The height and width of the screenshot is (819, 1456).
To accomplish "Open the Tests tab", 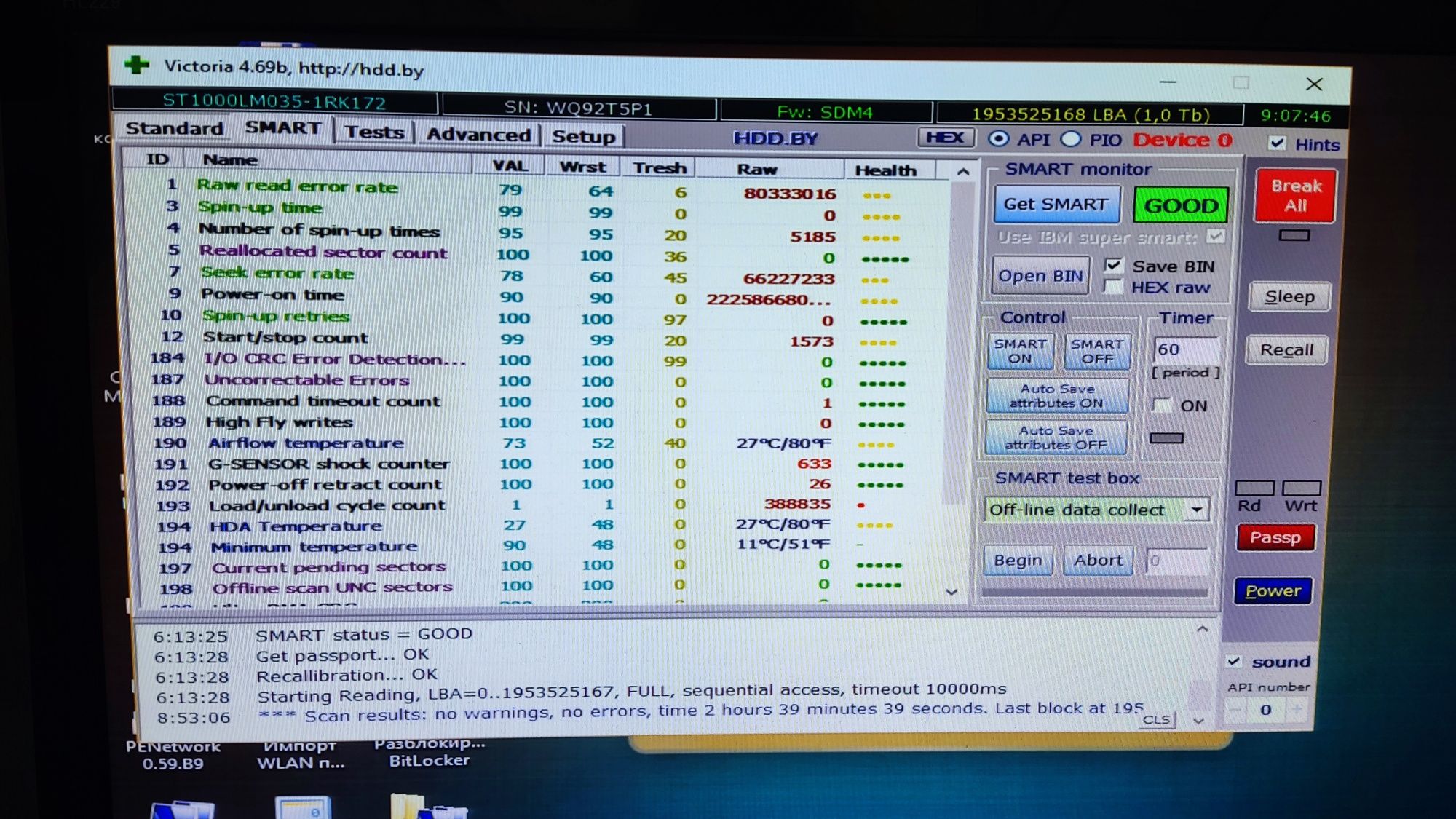I will (374, 132).
